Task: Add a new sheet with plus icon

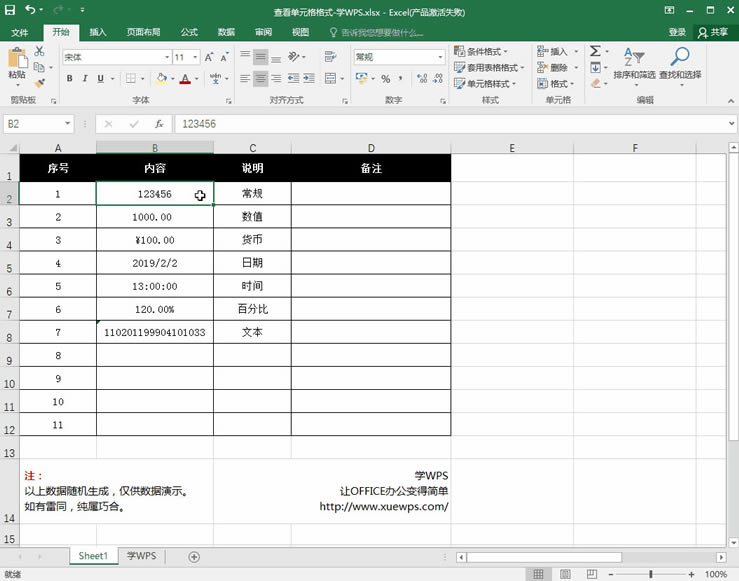Action: coord(194,556)
